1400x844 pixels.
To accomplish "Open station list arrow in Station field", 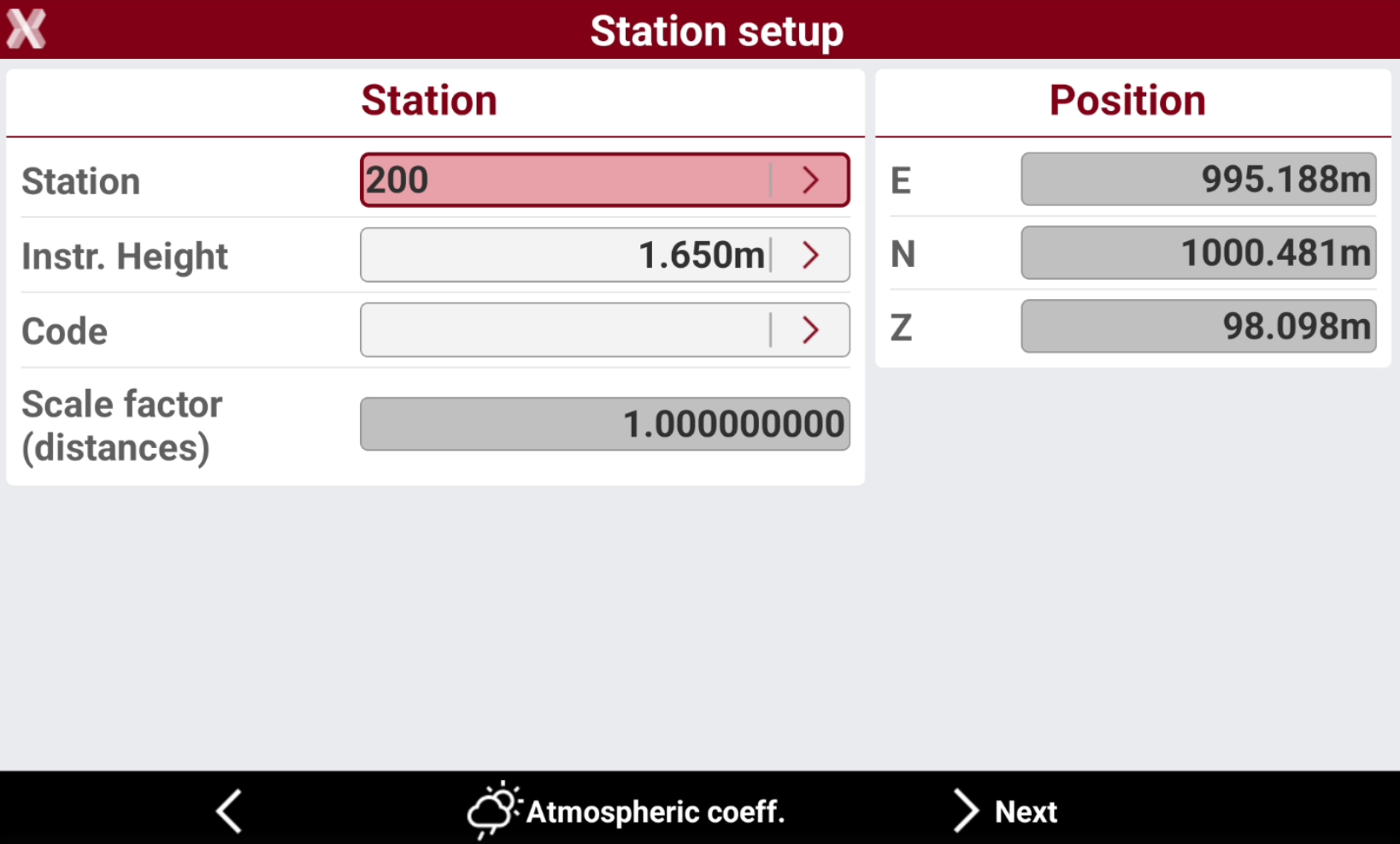I will [811, 180].
